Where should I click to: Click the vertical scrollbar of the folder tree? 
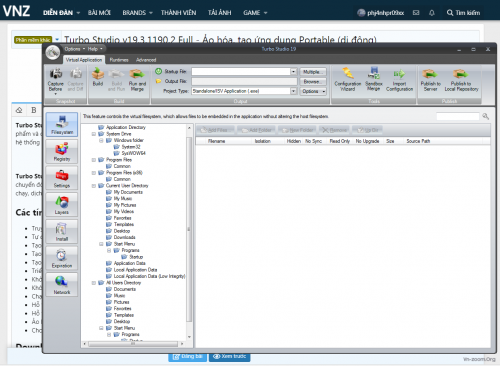(189, 230)
